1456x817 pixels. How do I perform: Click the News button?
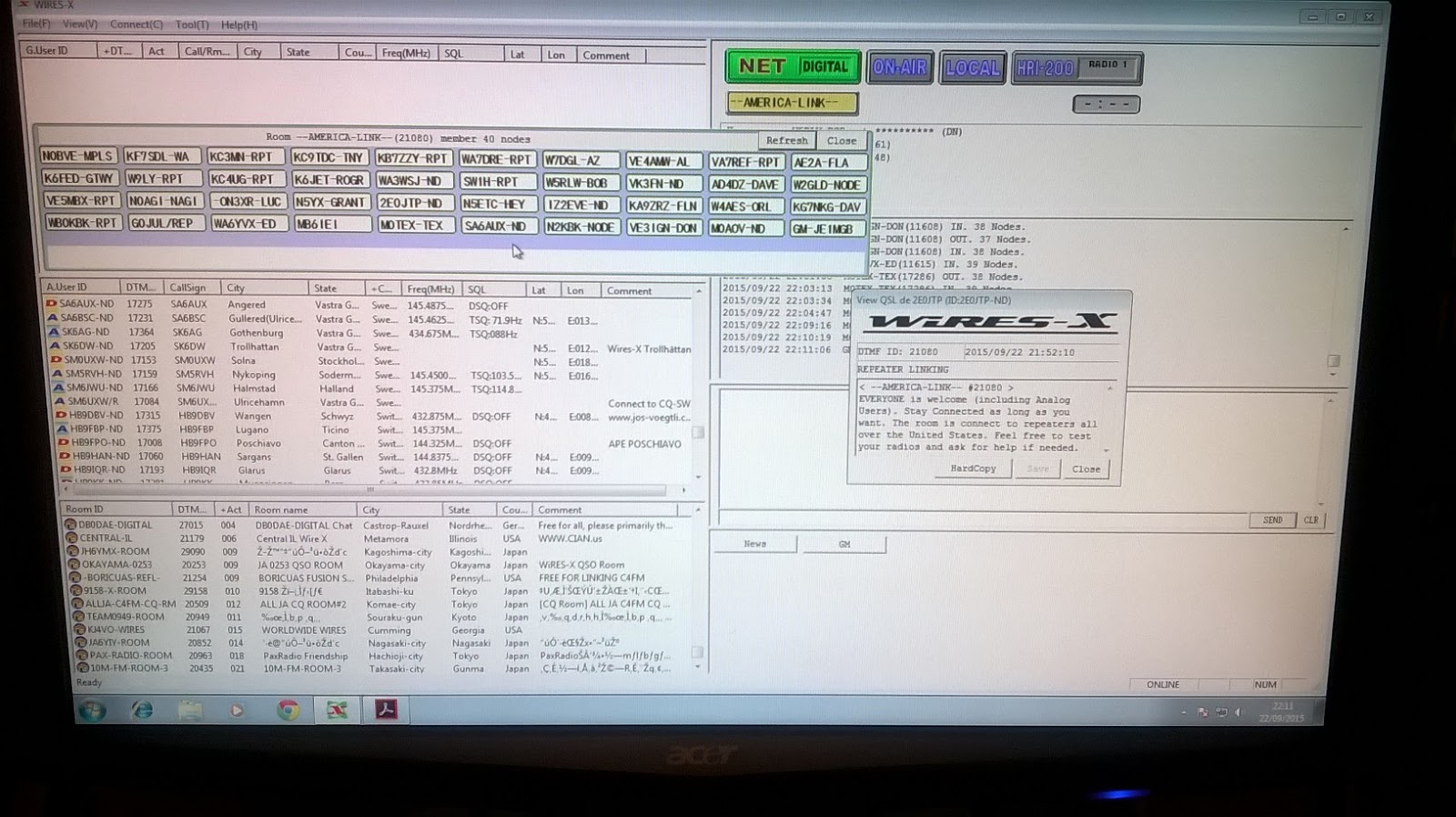(x=755, y=544)
